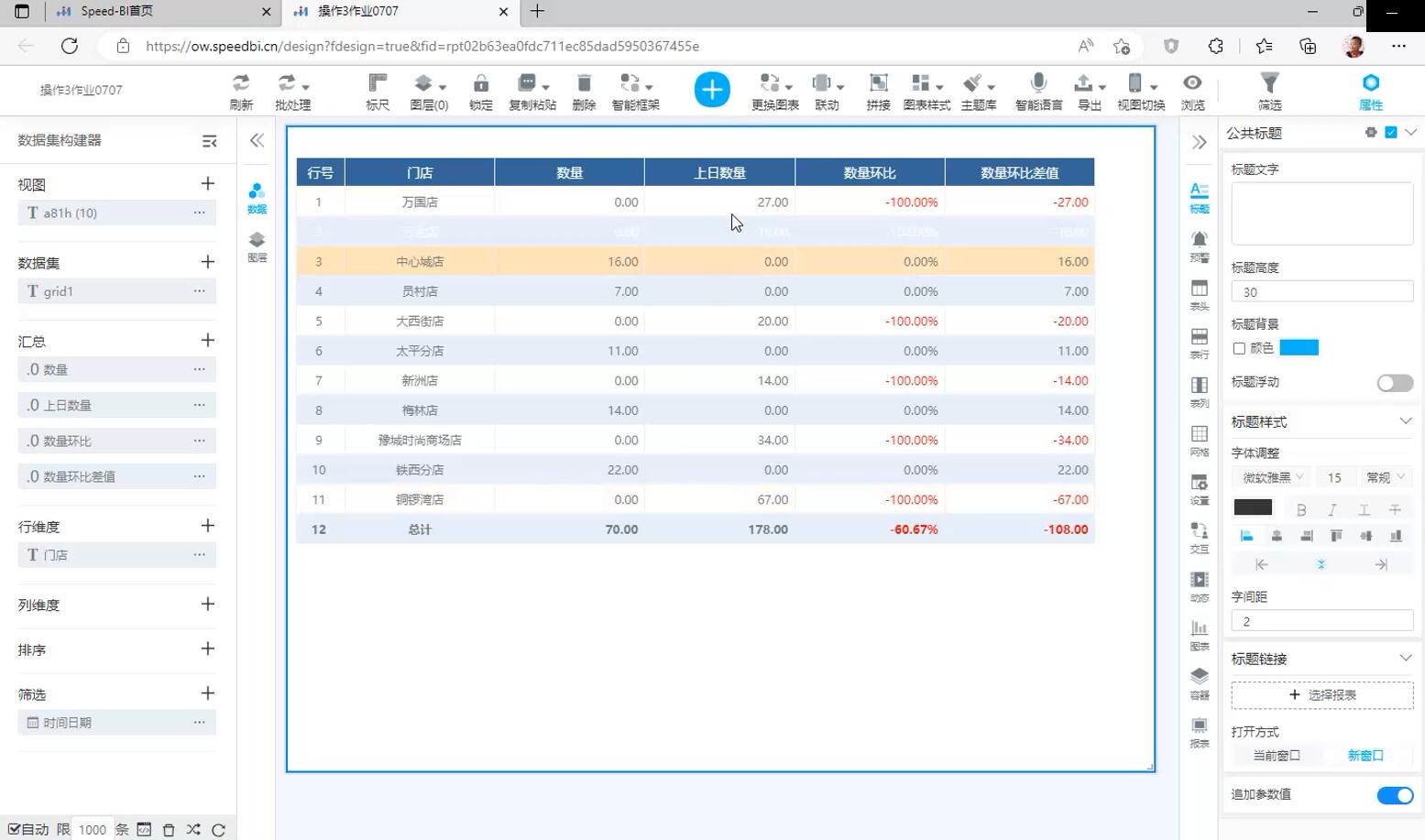Check the 标题背景 颜色 checkbox
This screenshot has height=840, width=1425.
click(x=1239, y=348)
